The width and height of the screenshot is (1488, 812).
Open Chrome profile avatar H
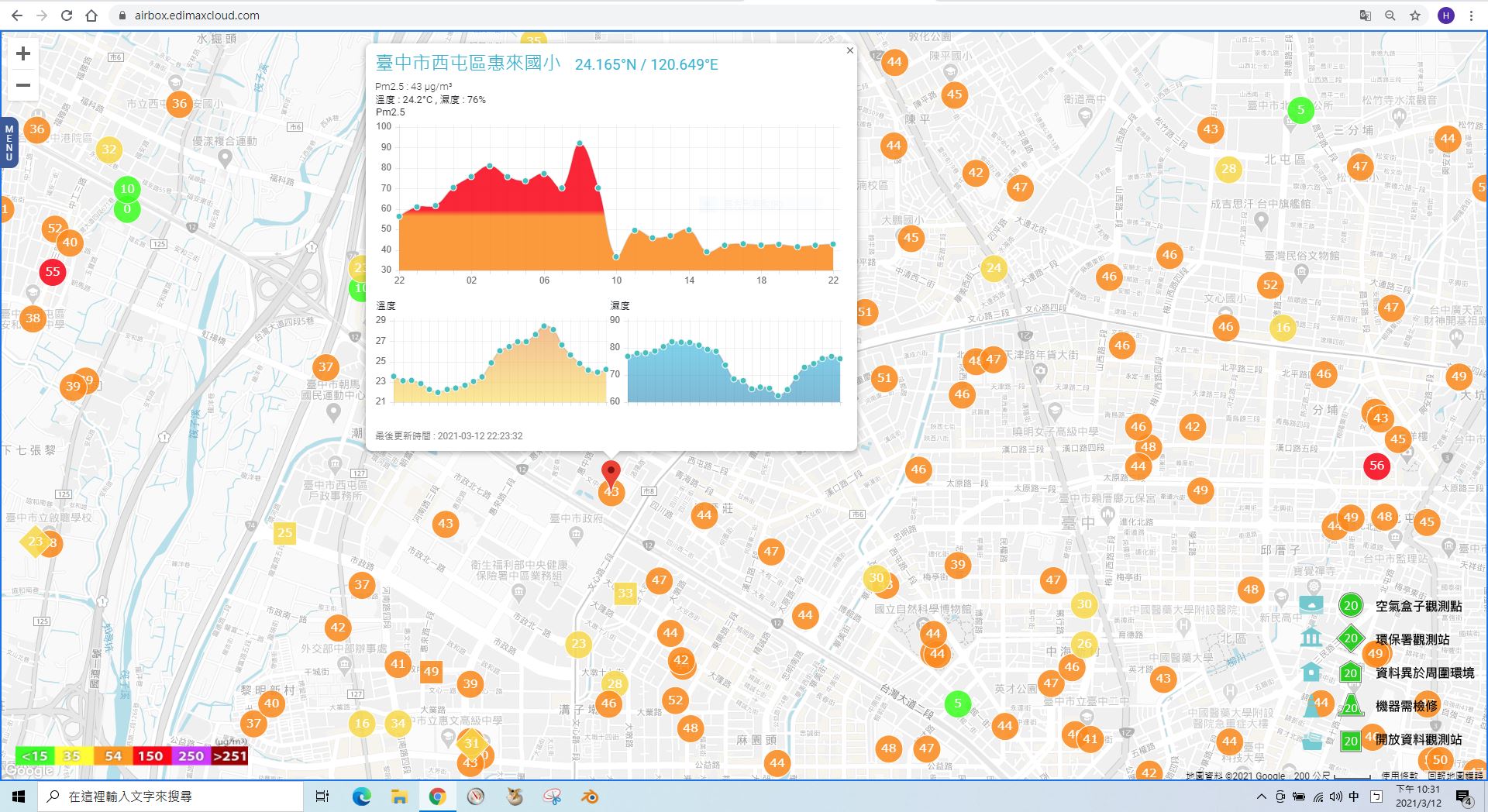tap(1446, 15)
